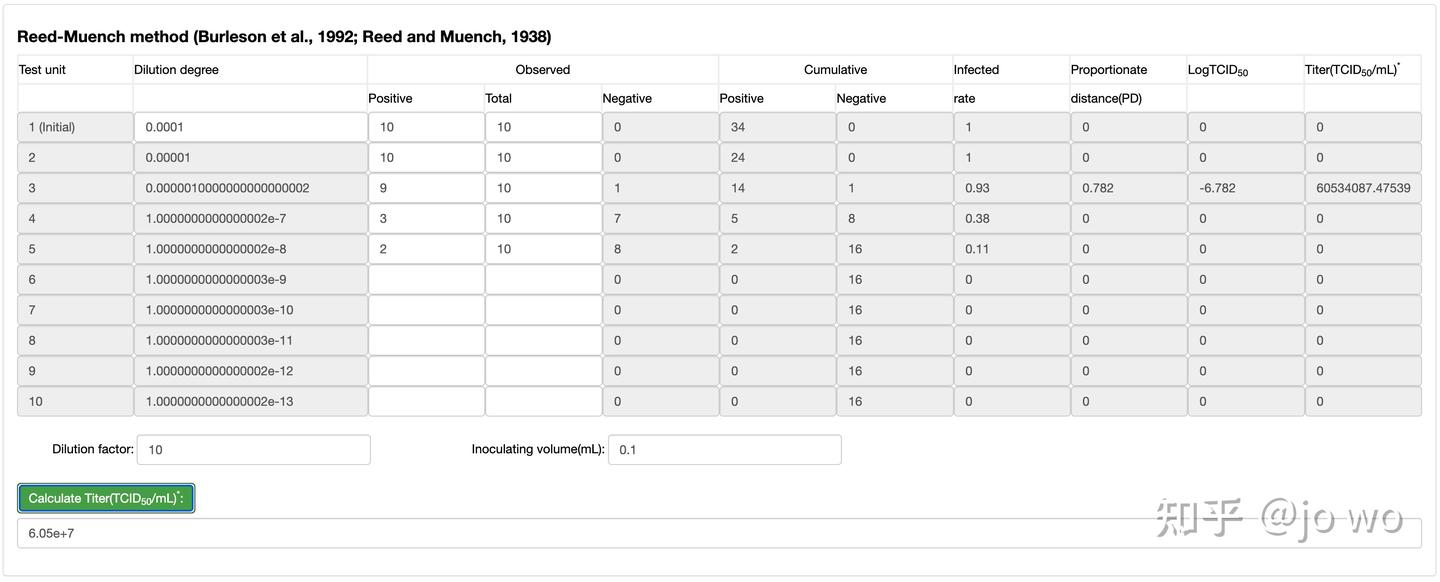Select empty Observed Total field in row 8
The image size is (1440, 582).
pos(543,341)
